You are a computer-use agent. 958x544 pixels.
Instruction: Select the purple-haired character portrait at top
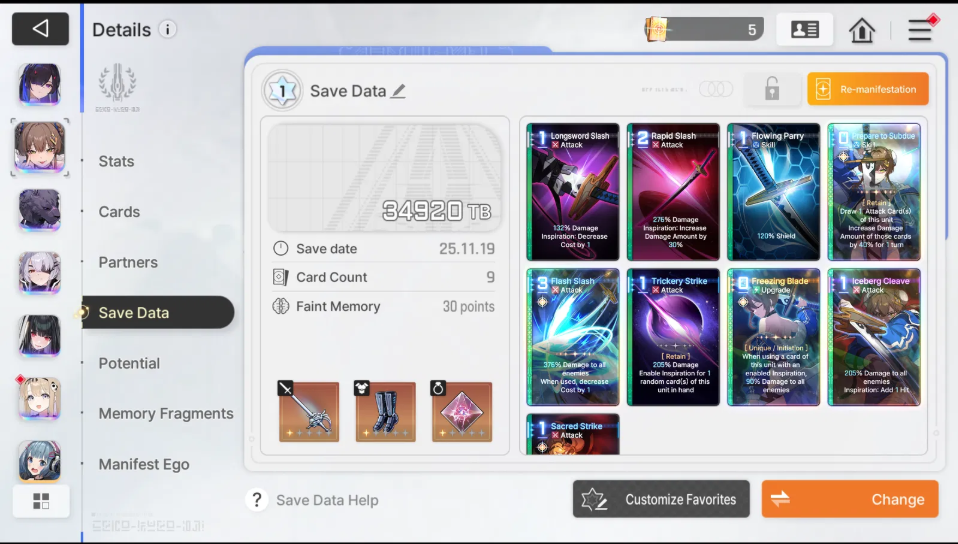[x=40, y=84]
